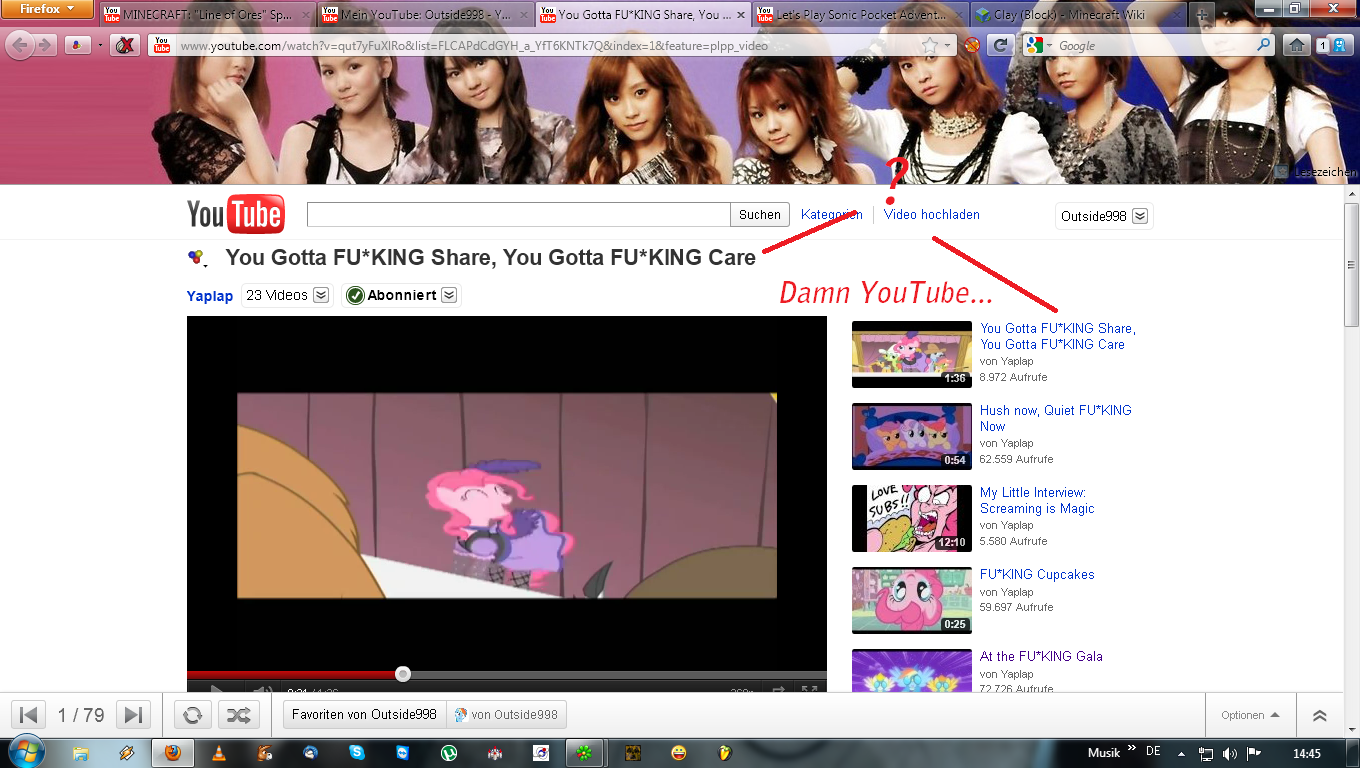Open uTorrent from the taskbar
The image size is (1360, 768).
click(449, 752)
